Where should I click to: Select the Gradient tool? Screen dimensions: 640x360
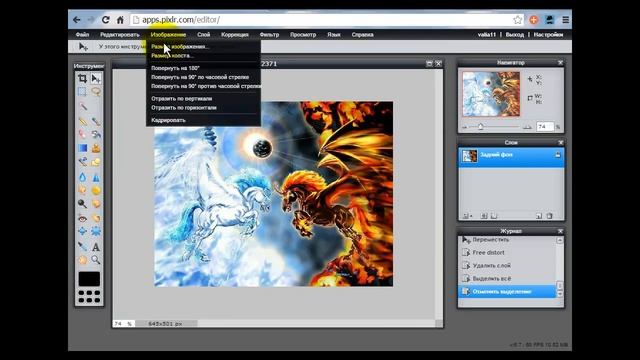(x=82, y=148)
